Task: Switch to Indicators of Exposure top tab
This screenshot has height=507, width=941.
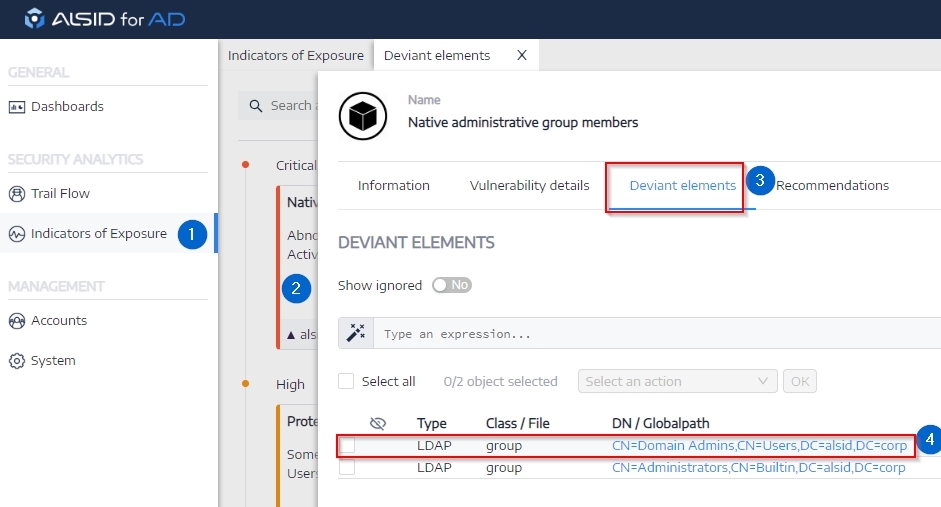Action: (296, 55)
